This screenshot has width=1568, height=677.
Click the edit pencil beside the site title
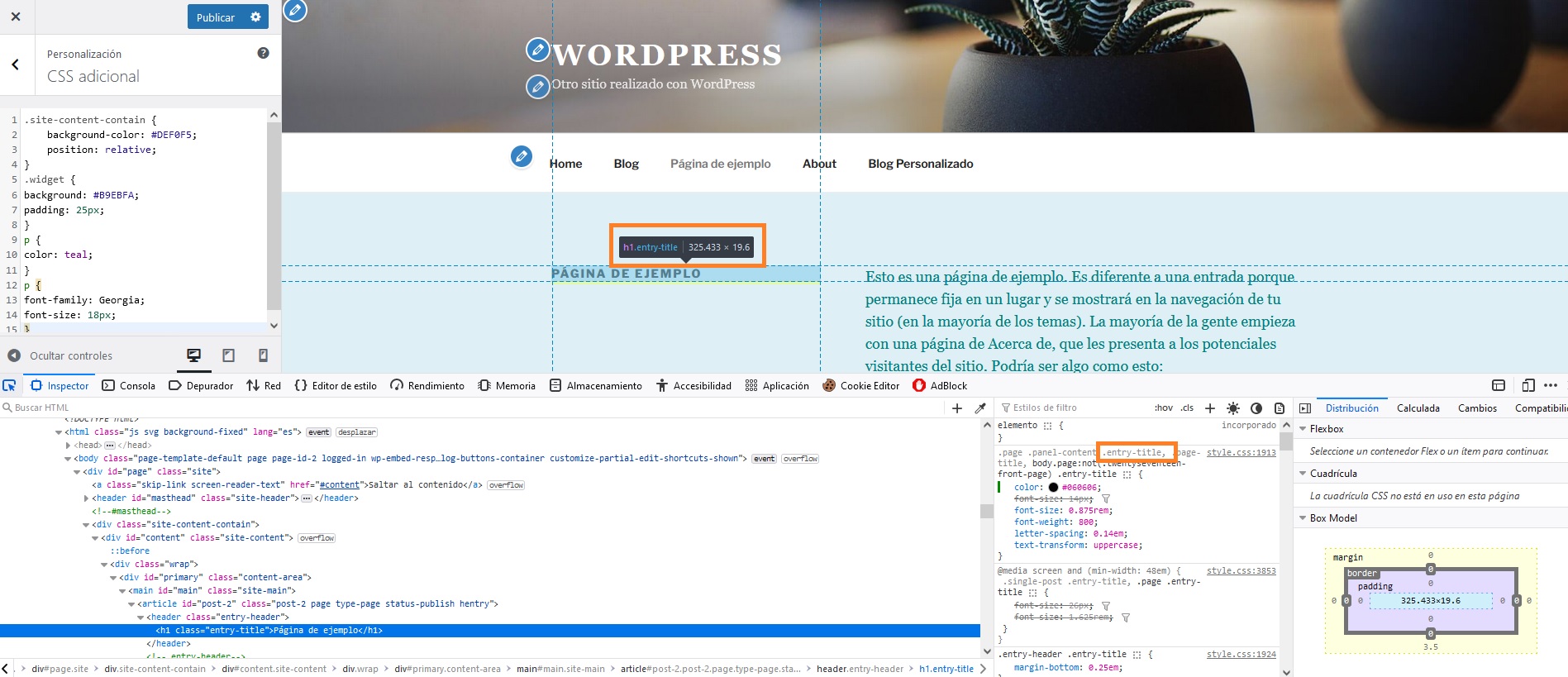point(537,50)
